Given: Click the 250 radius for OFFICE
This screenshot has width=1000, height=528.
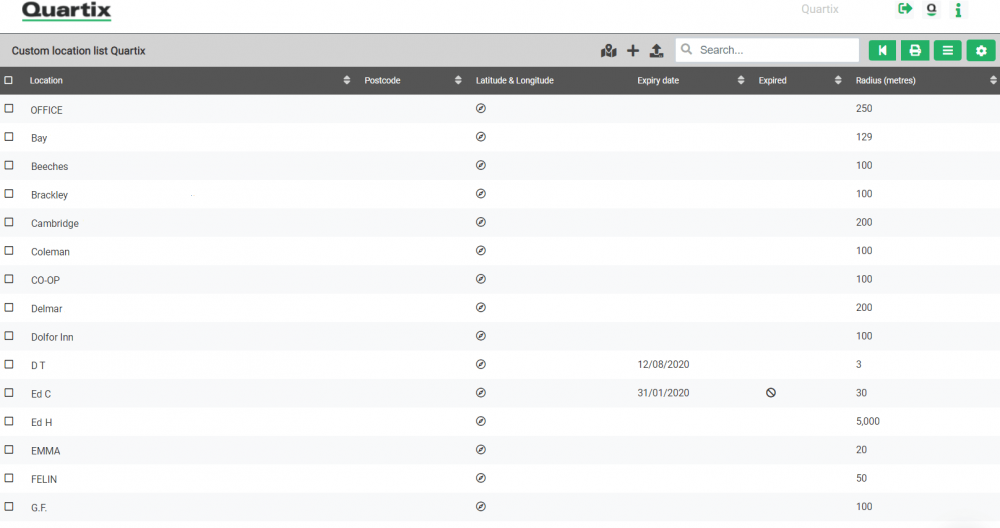Looking at the screenshot, I should 864,108.
